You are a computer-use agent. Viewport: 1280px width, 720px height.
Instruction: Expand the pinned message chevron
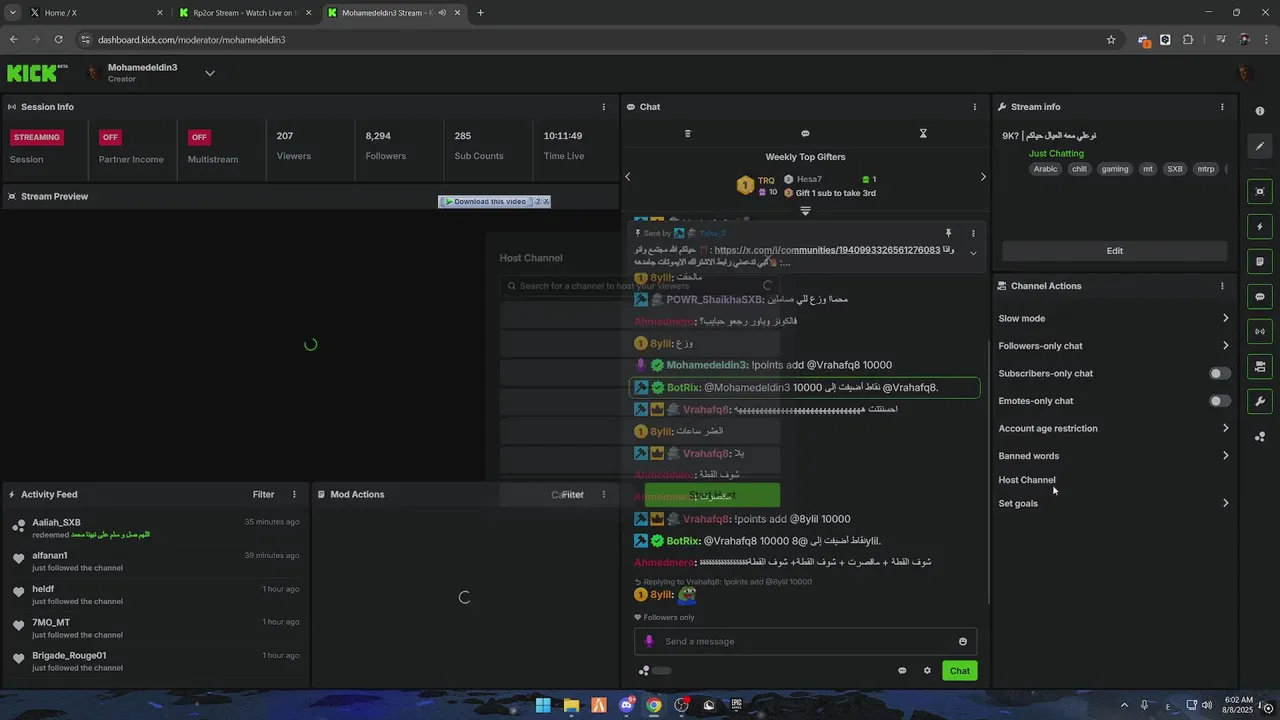coord(973,253)
